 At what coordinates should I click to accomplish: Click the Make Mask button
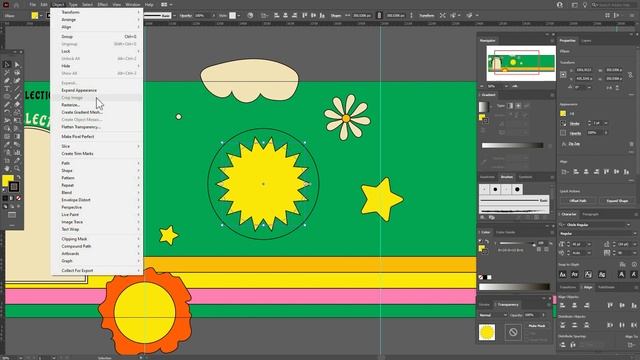pyautogui.click(x=537, y=326)
